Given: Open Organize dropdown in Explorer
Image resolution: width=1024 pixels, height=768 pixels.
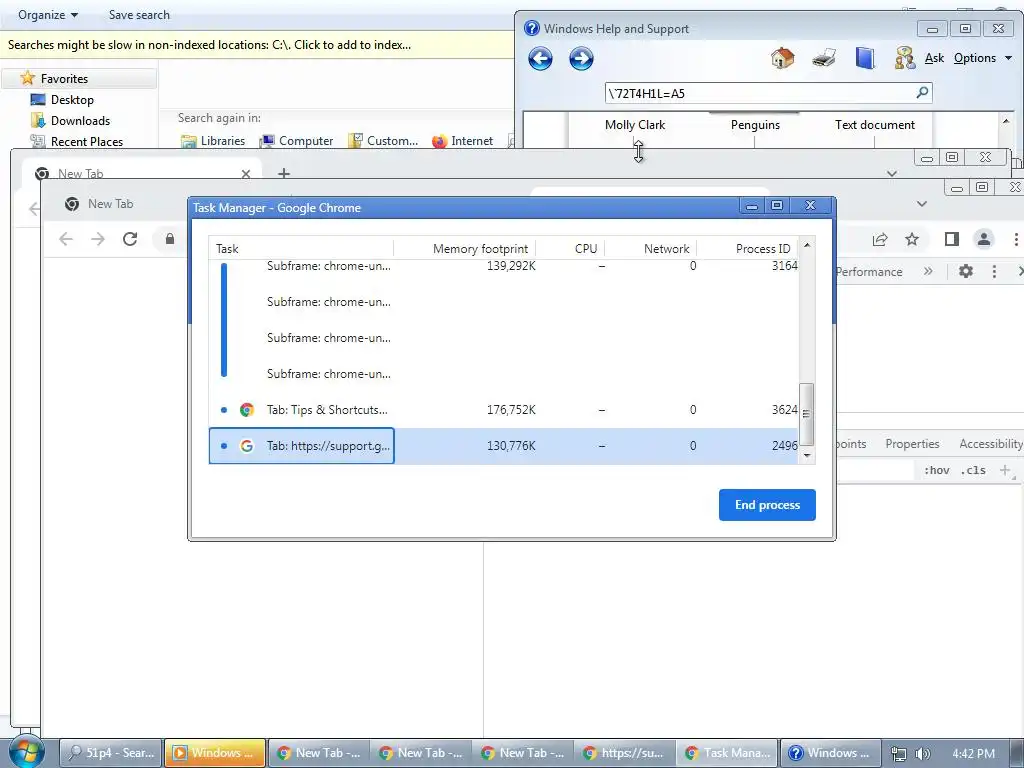Looking at the screenshot, I should 48,14.
